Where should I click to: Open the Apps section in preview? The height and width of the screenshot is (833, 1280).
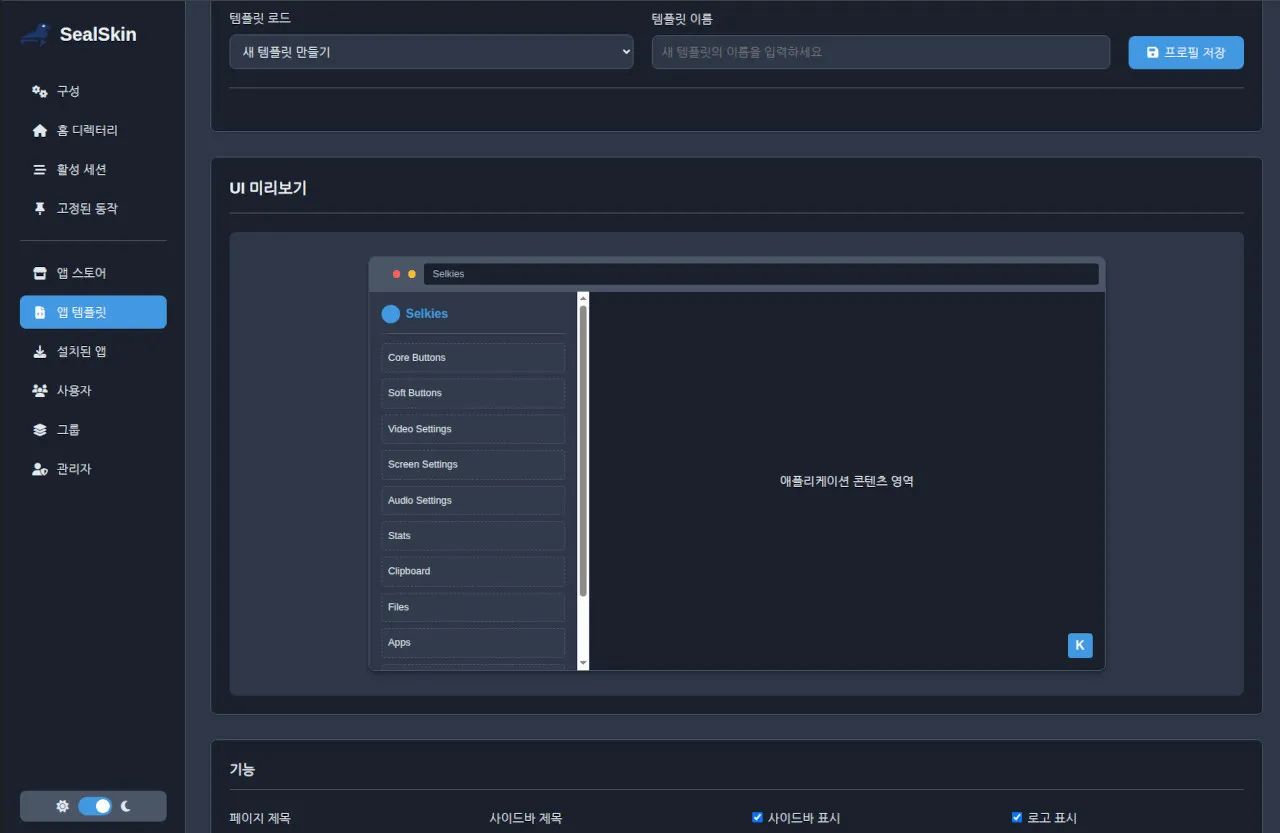pyautogui.click(x=473, y=643)
